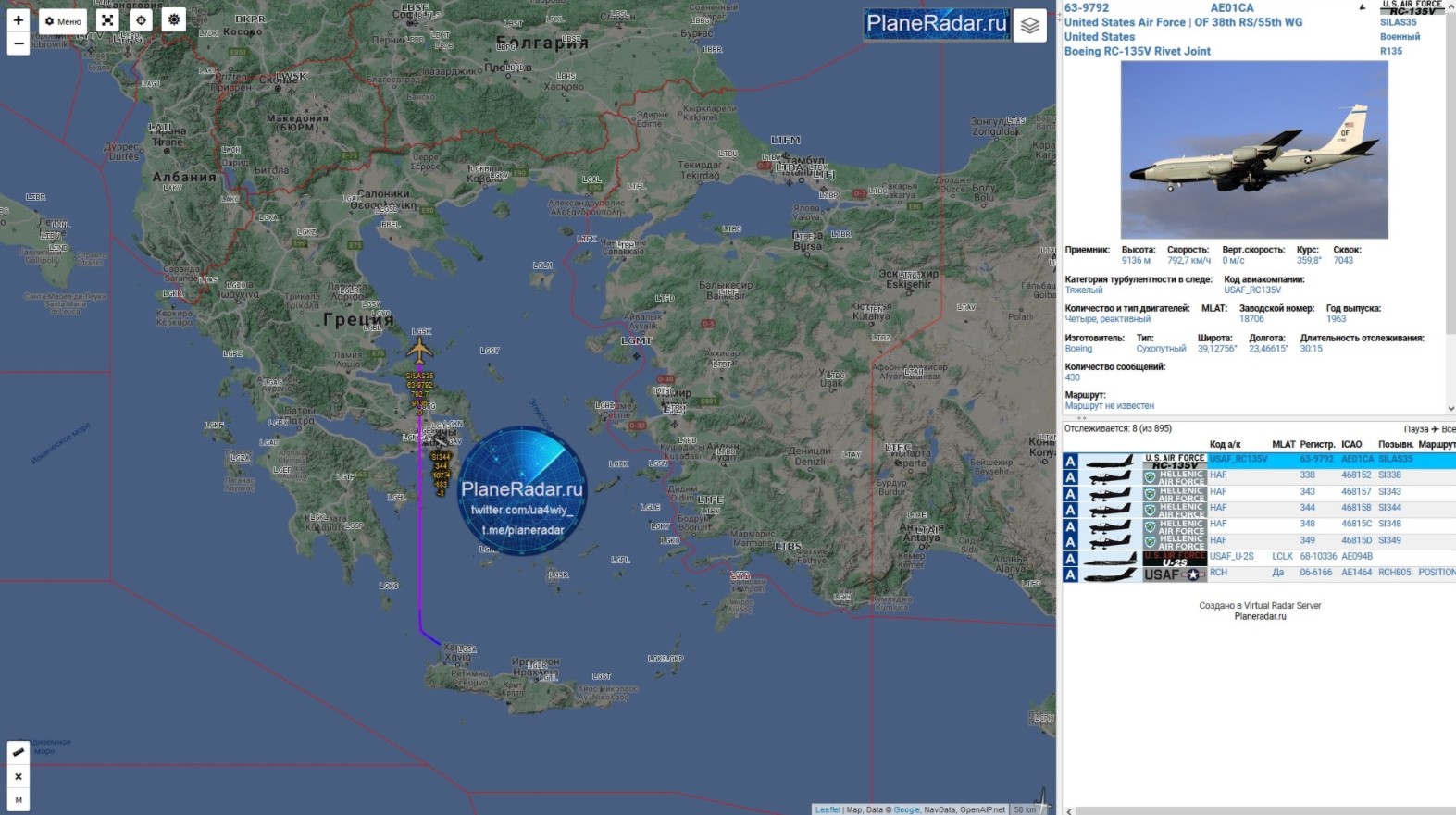Click the U.S. Air Force U-2S flag in list
The width and height of the screenshot is (1456, 815).
(1175, 559)
